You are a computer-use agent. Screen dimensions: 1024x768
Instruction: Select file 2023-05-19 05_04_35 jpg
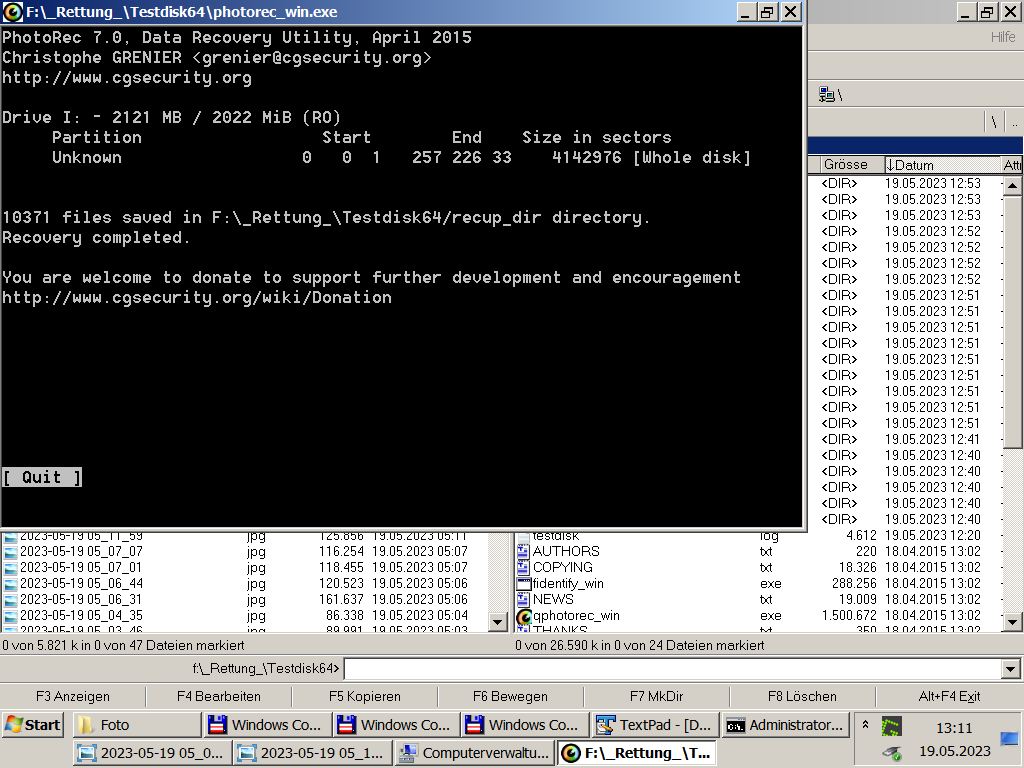[x=81, y=615]
